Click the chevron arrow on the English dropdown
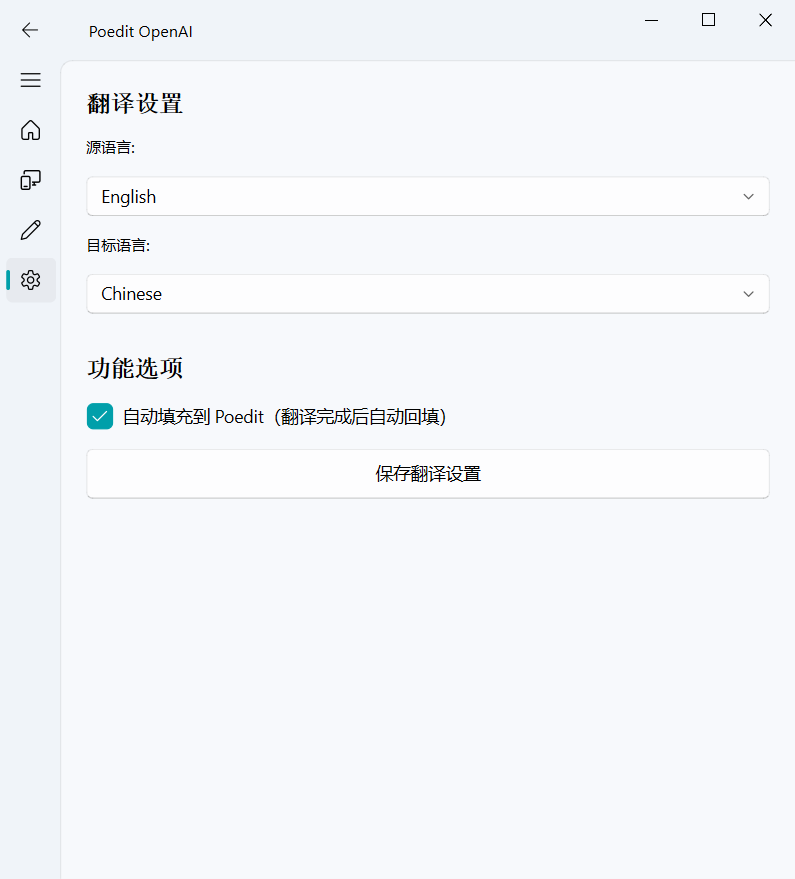The width and height of the screenshot is (795, 879). click(748, 197)
